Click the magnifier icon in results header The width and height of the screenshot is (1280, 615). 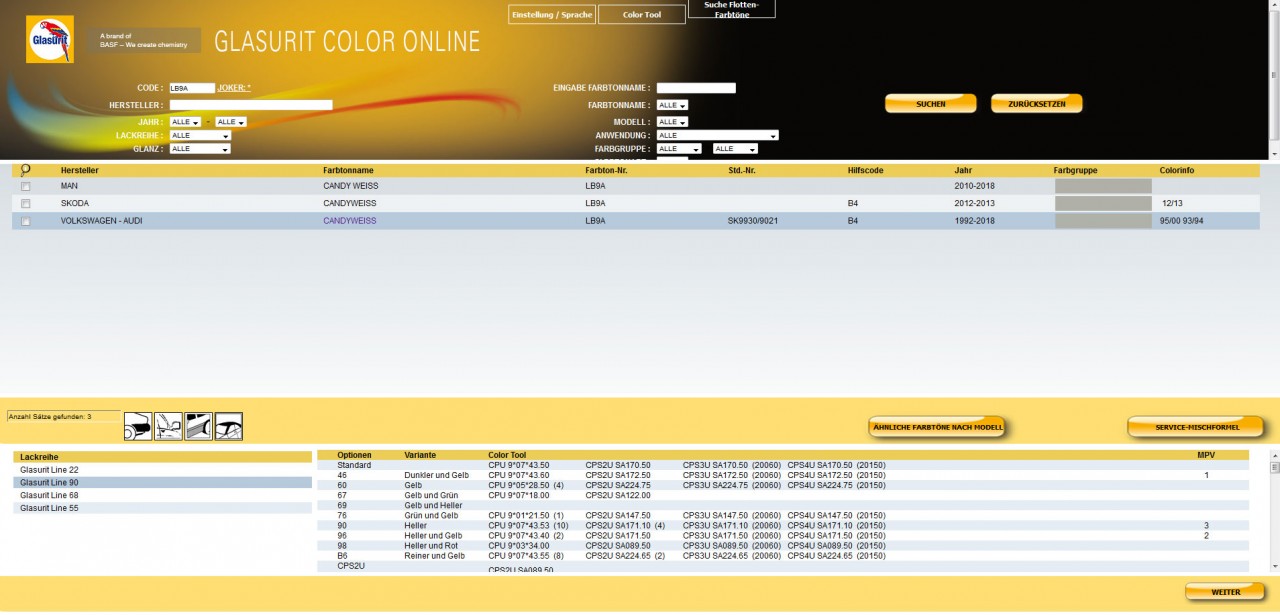[26, 171]
